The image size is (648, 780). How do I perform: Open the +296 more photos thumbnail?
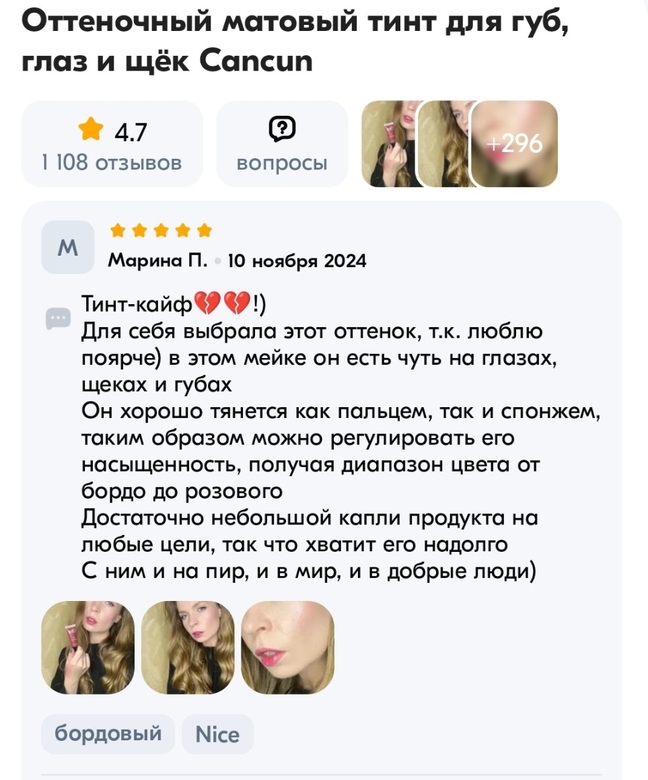514,144
